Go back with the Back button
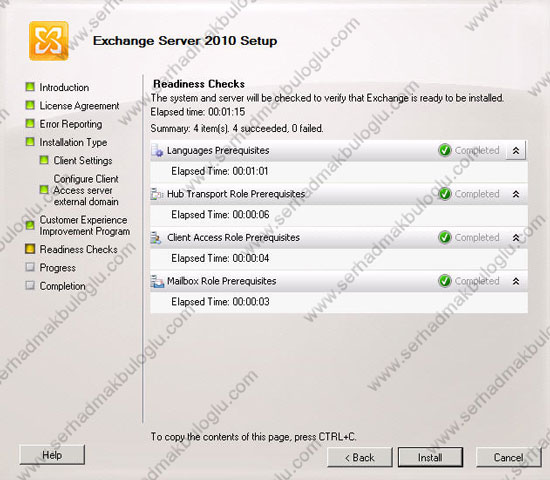 click(360, 457)
